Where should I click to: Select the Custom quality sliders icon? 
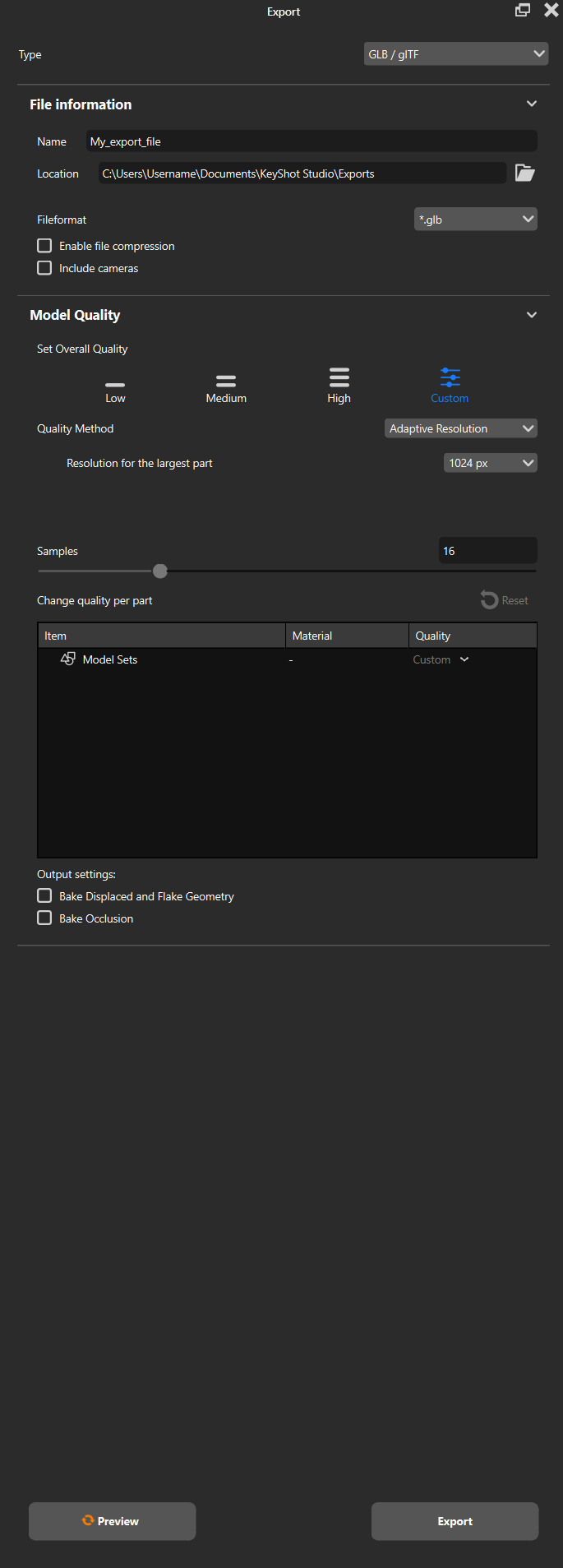(450, 377)
